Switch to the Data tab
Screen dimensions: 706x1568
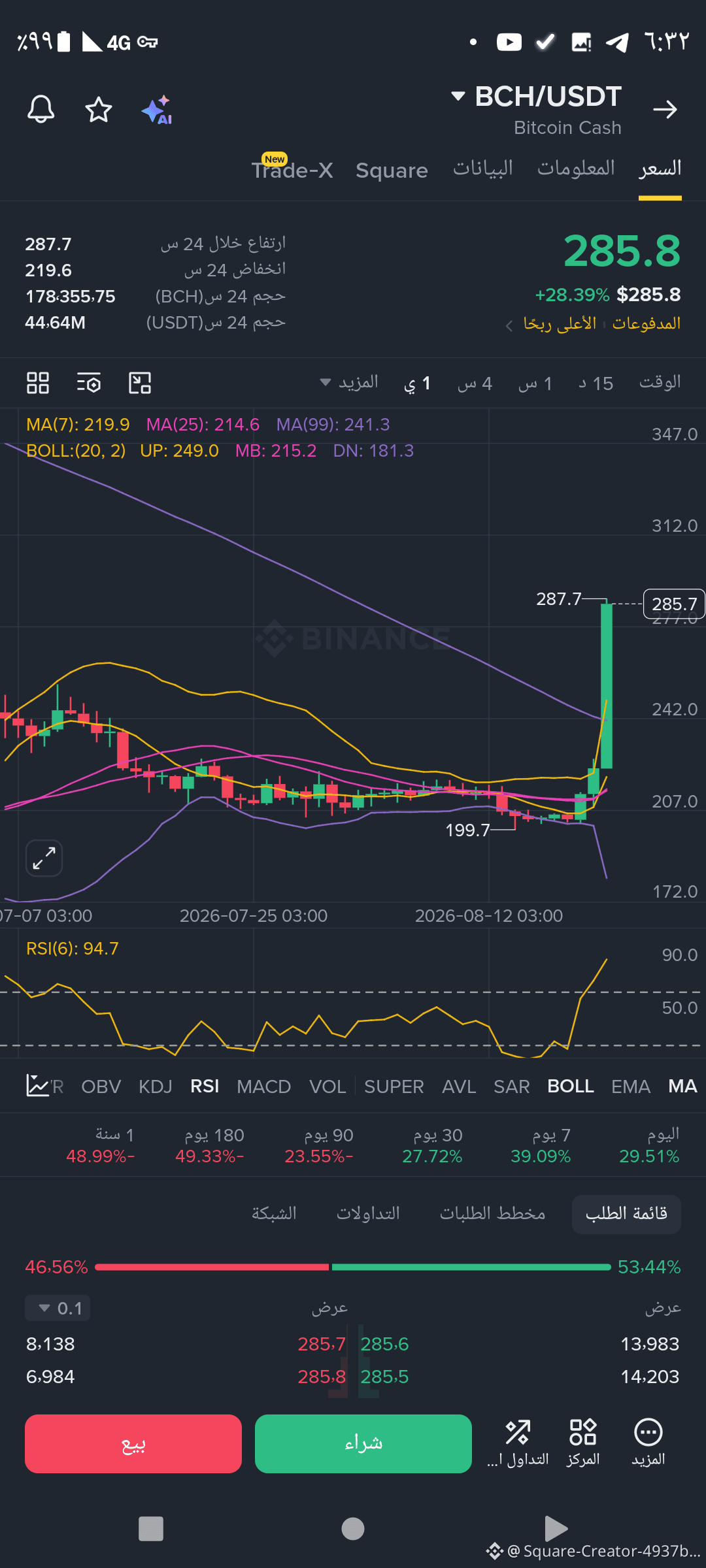pyautogui.click(x=483, y=169)
